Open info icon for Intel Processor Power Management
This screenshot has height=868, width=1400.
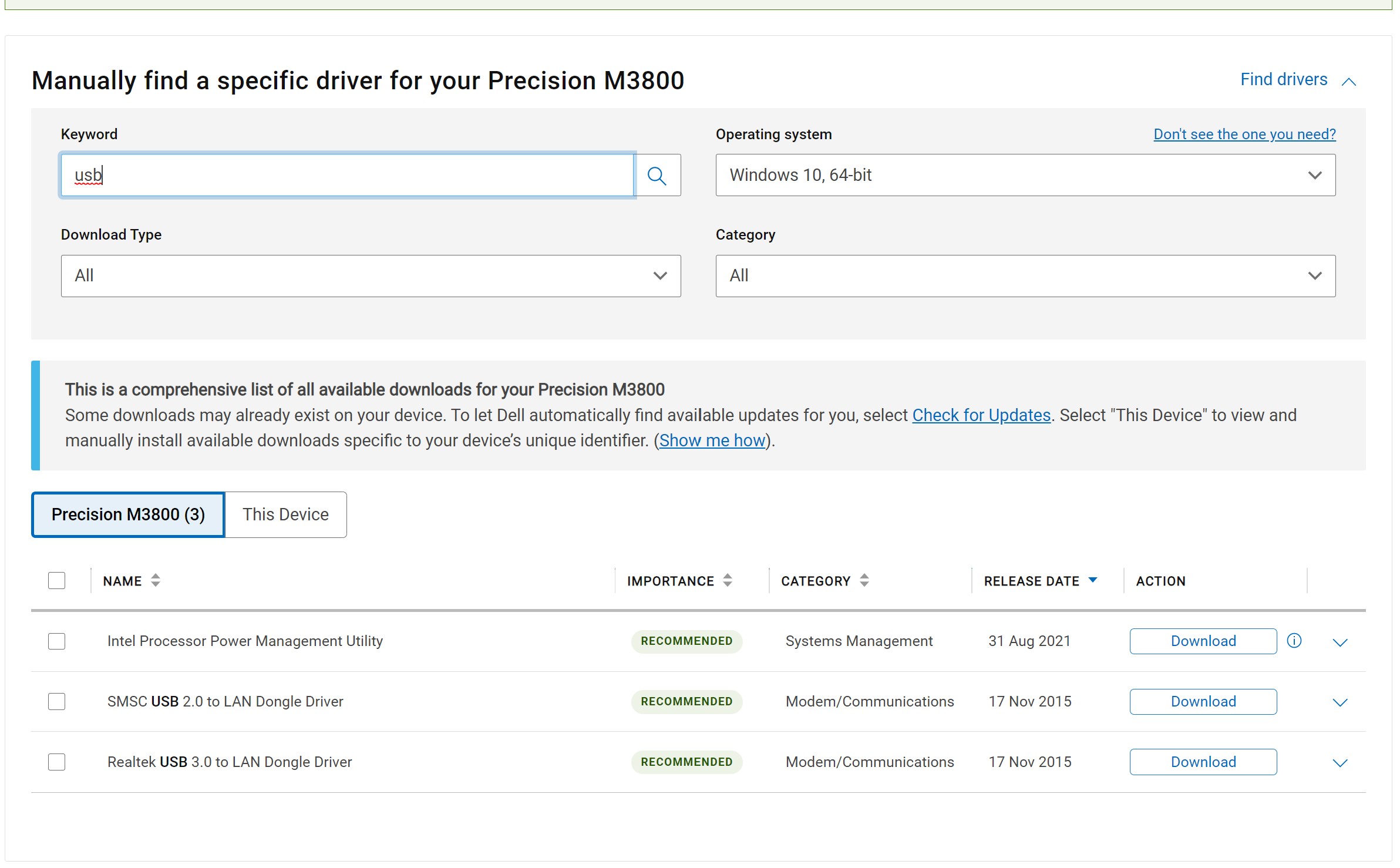tap(1294, 641)
